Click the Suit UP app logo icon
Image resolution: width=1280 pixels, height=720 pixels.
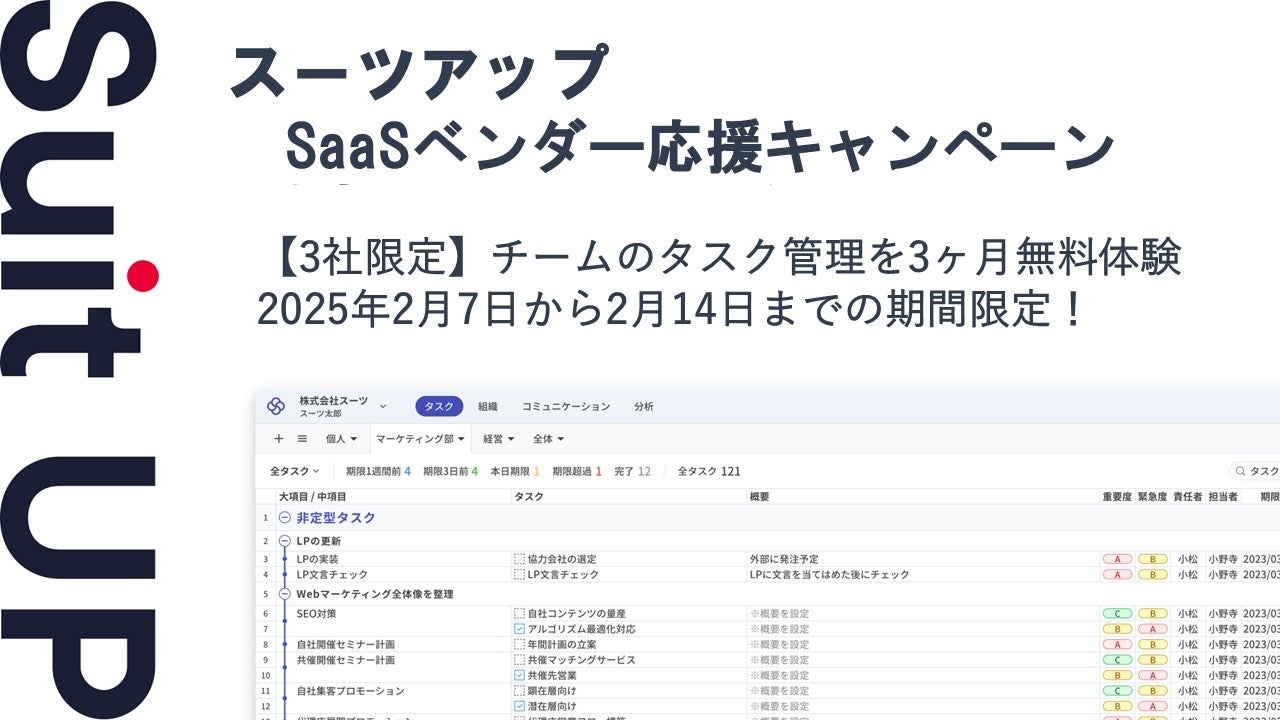pyautogui.click(x=276, y=406)
